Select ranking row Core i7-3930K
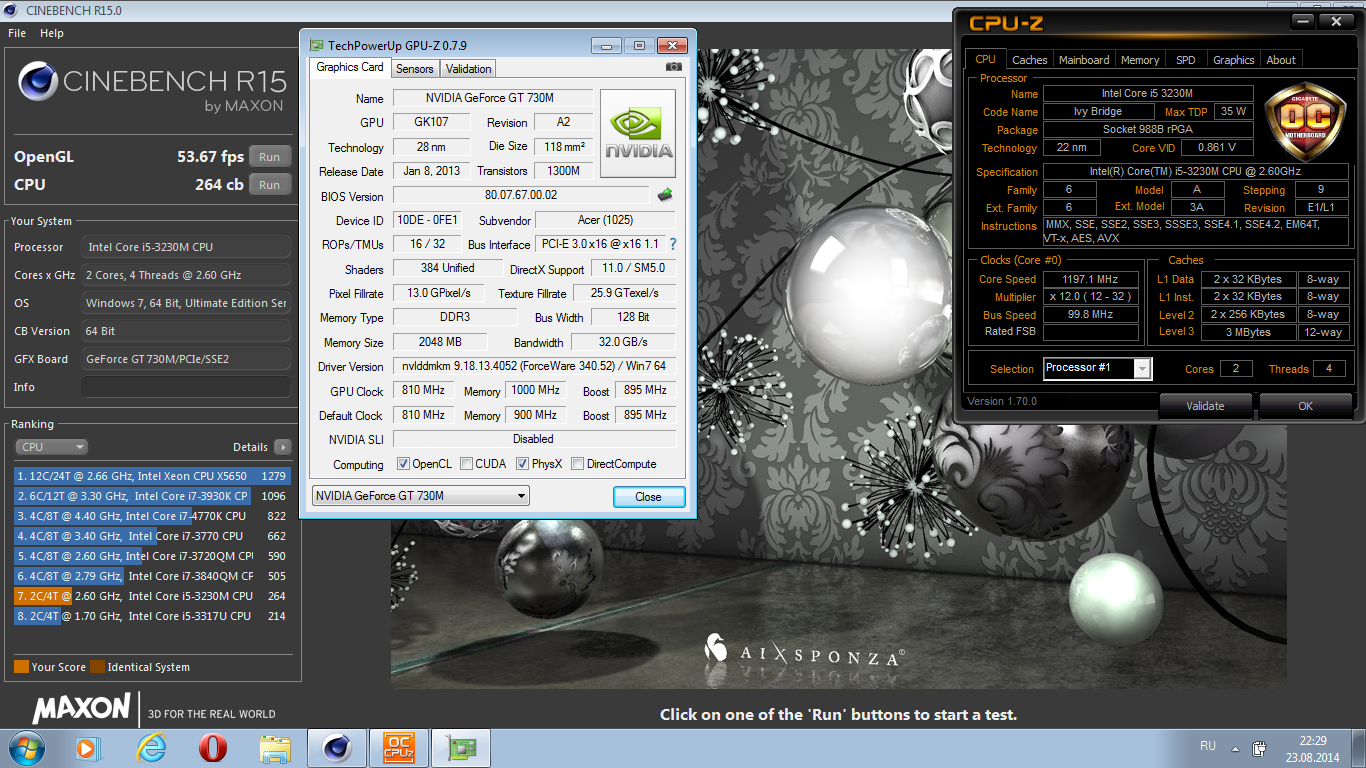Viewport: 1366px width, 768px height. (x=151, y=496)
